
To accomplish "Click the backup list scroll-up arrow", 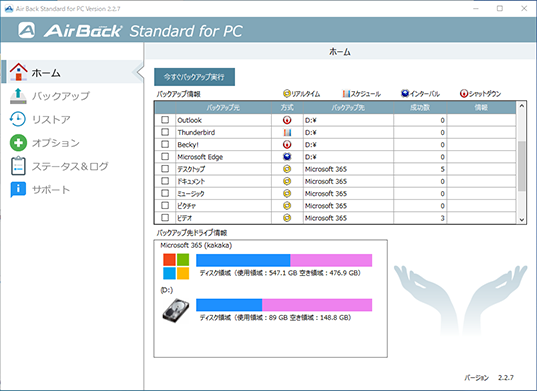I will click(x=522, y=106).
